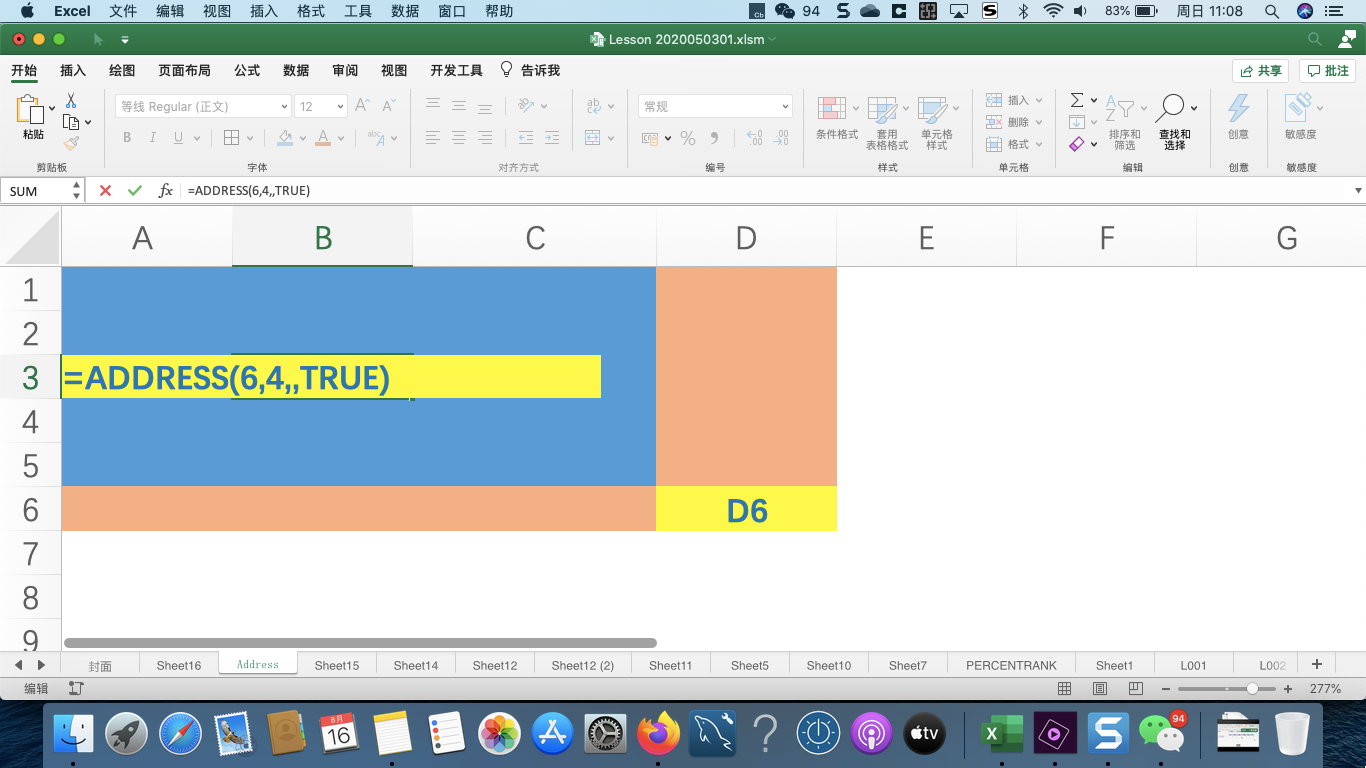
Task: Click the zoom slider handle
Action: click(x=1252, y=689)
